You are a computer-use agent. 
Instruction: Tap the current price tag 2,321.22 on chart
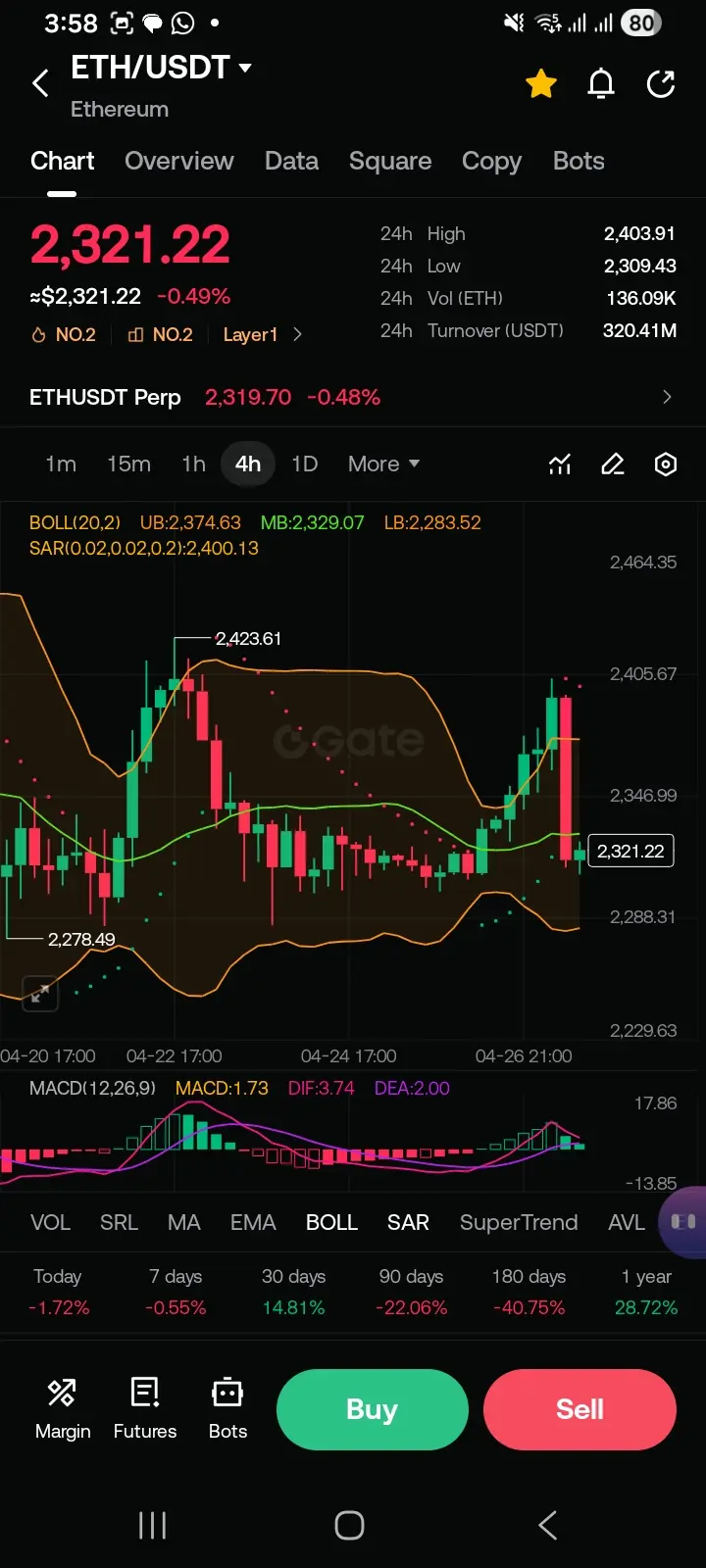pyautogui.click(x=630, y=851)
